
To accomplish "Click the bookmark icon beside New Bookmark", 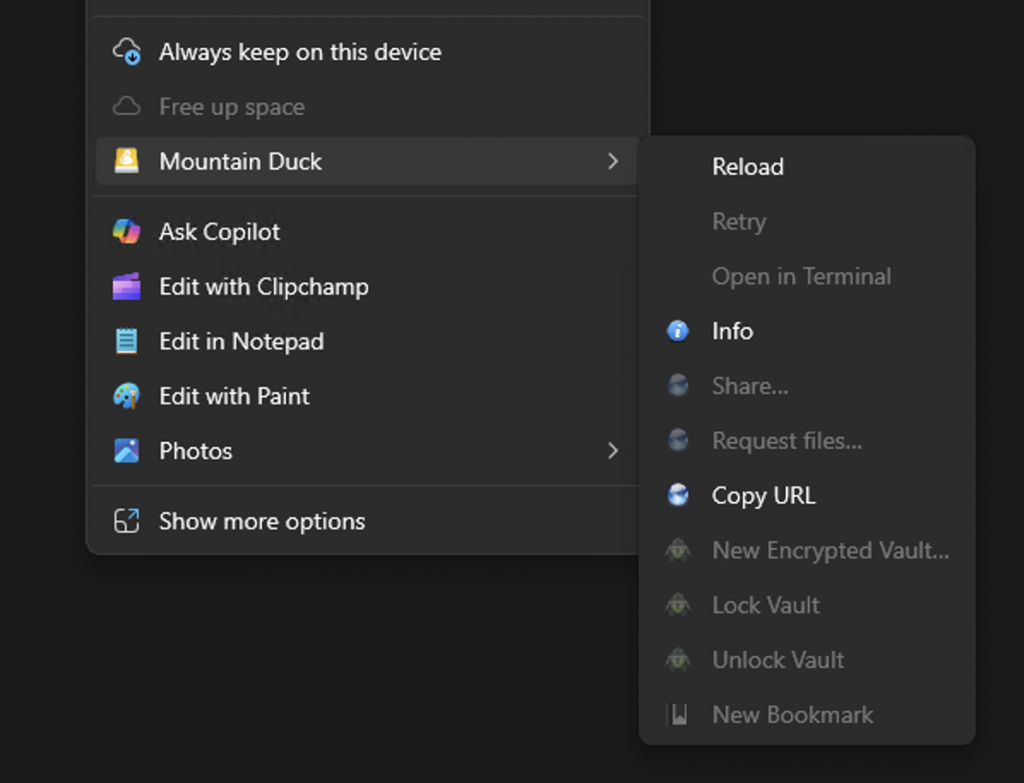I will tap(679, 714).
